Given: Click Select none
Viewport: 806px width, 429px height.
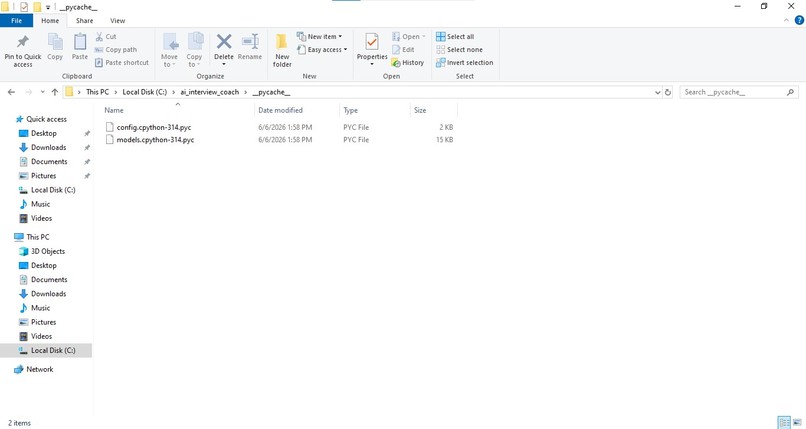Looking at the screenshot, I should (460, 50).
